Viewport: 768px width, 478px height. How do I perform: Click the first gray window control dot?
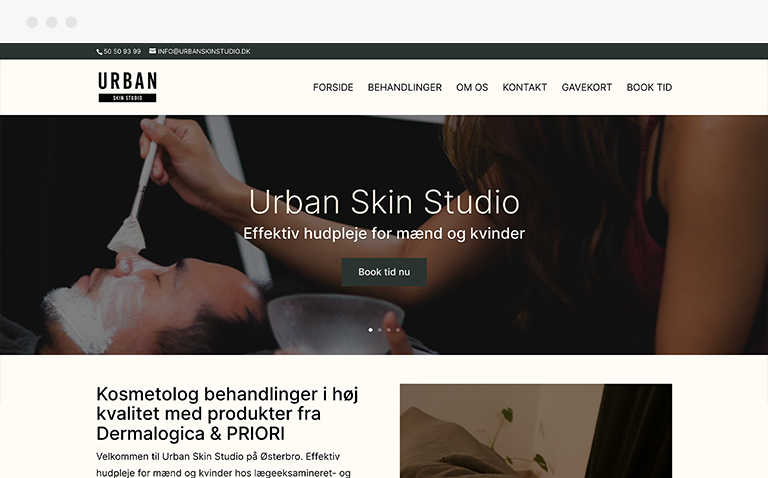coord(32,22)
